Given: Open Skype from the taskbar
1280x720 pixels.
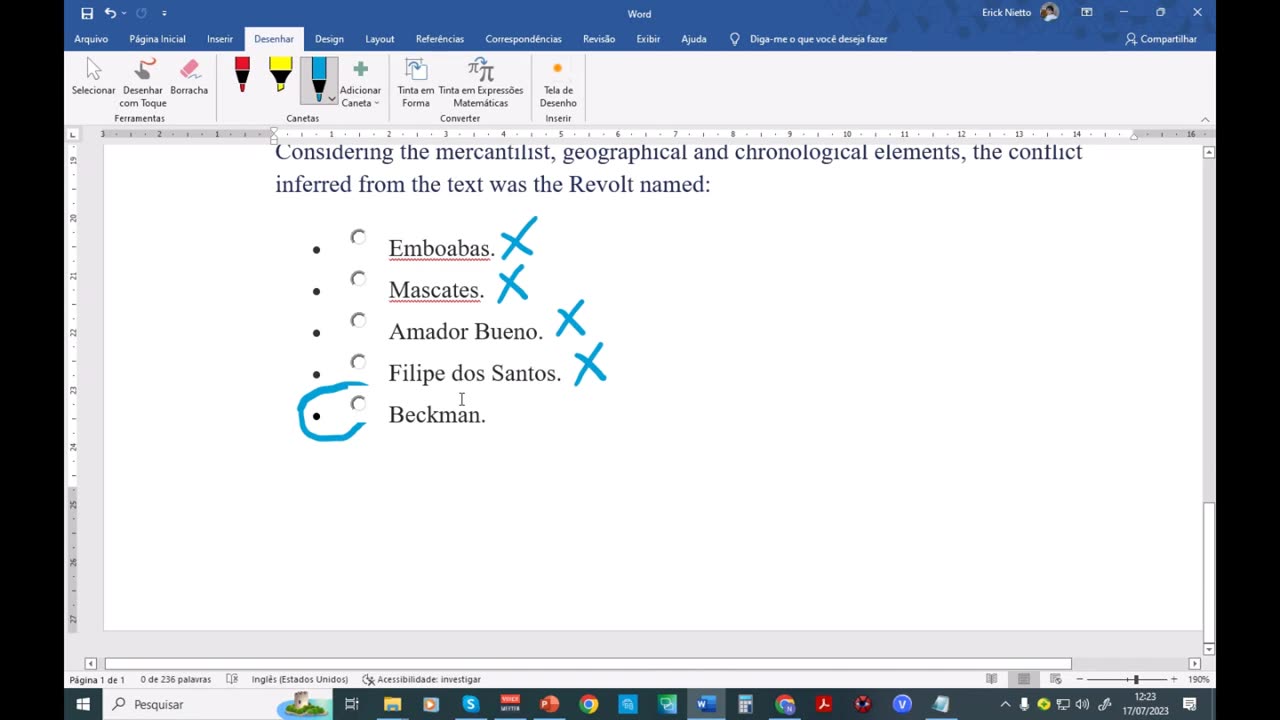Looking at the screenshot, I should 470,704.
